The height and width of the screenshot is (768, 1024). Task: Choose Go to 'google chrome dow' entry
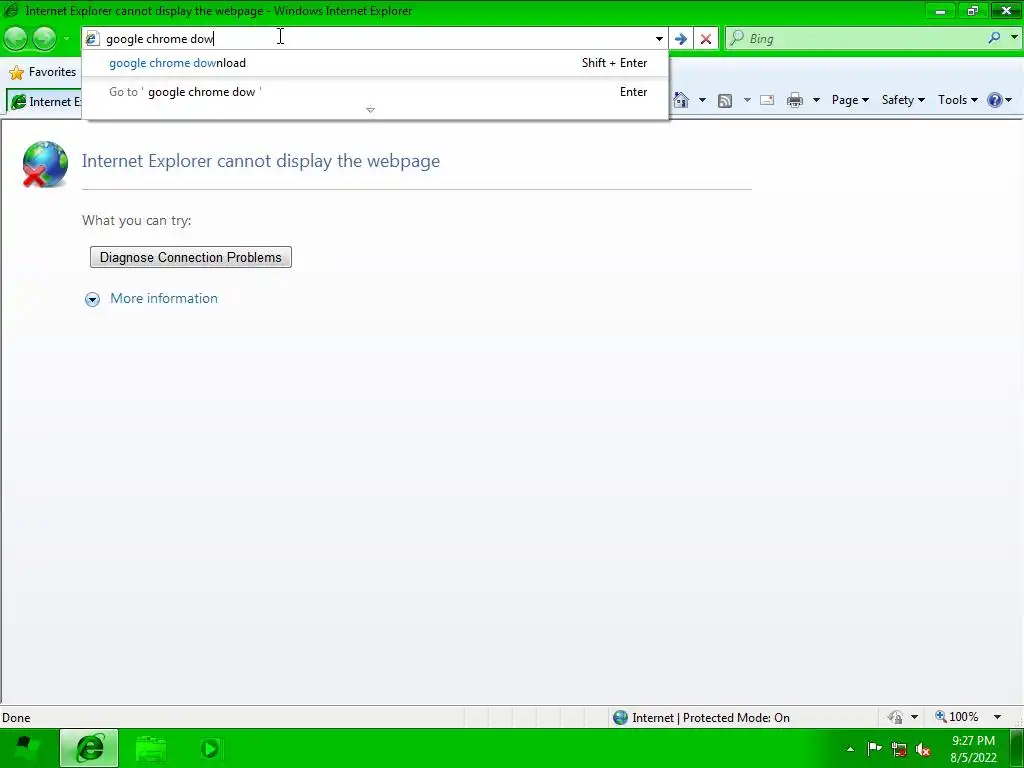click(376, 92)
